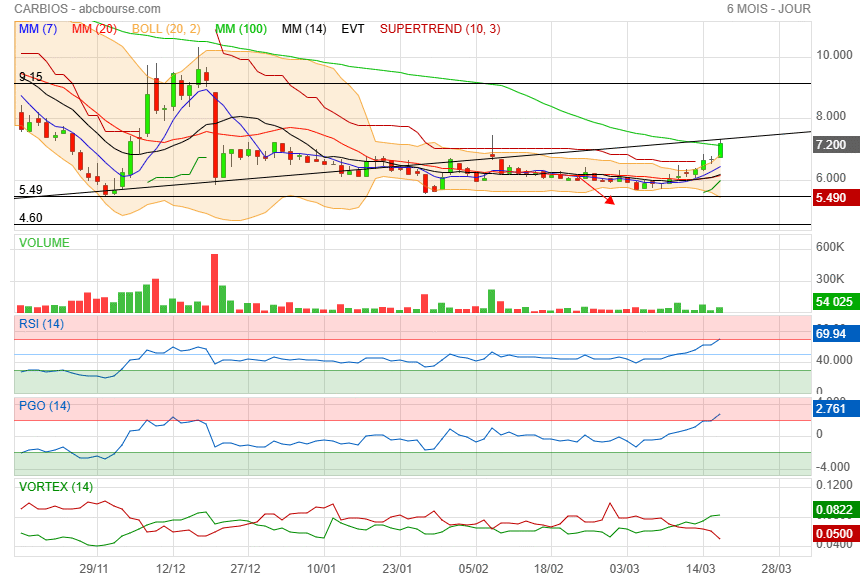
Task: Click the 29/11 date axis label
Action: 94,569
